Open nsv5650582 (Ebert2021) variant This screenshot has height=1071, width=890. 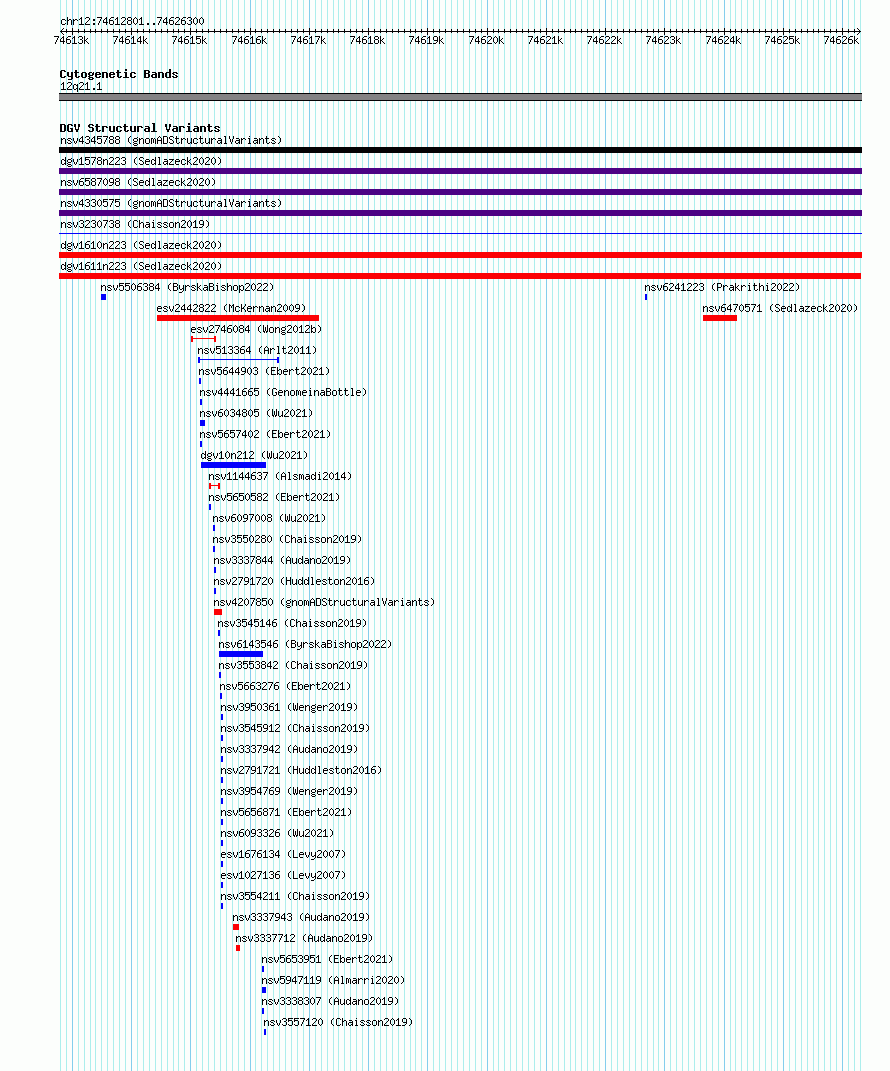(x=274, y=497)
